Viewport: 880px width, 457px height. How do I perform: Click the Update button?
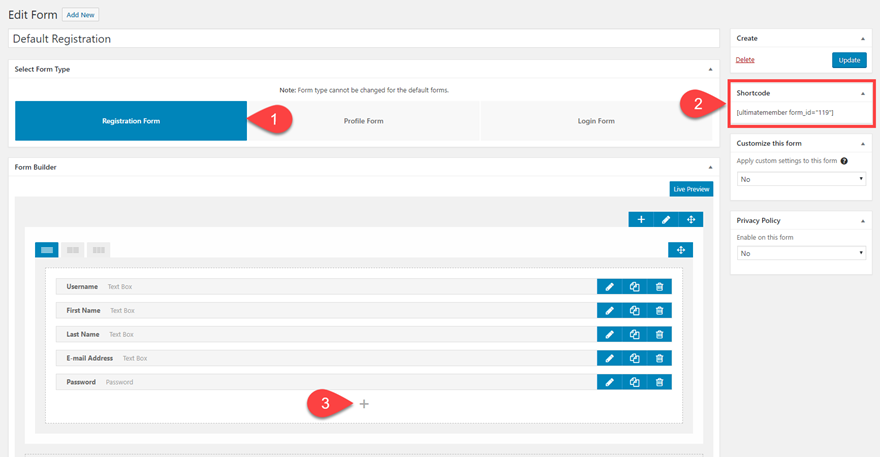[849, 60]
